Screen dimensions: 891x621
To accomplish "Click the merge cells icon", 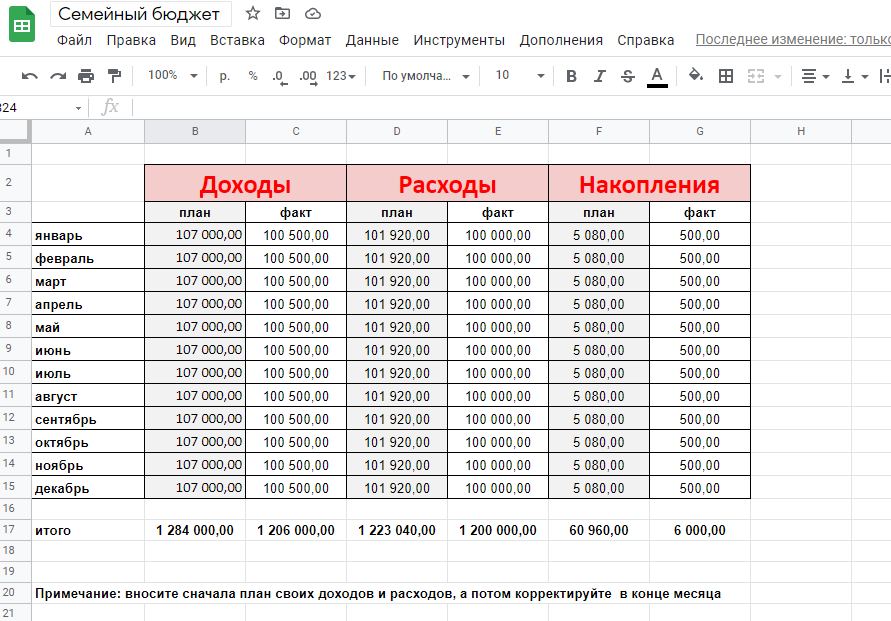I will (756, 76).
